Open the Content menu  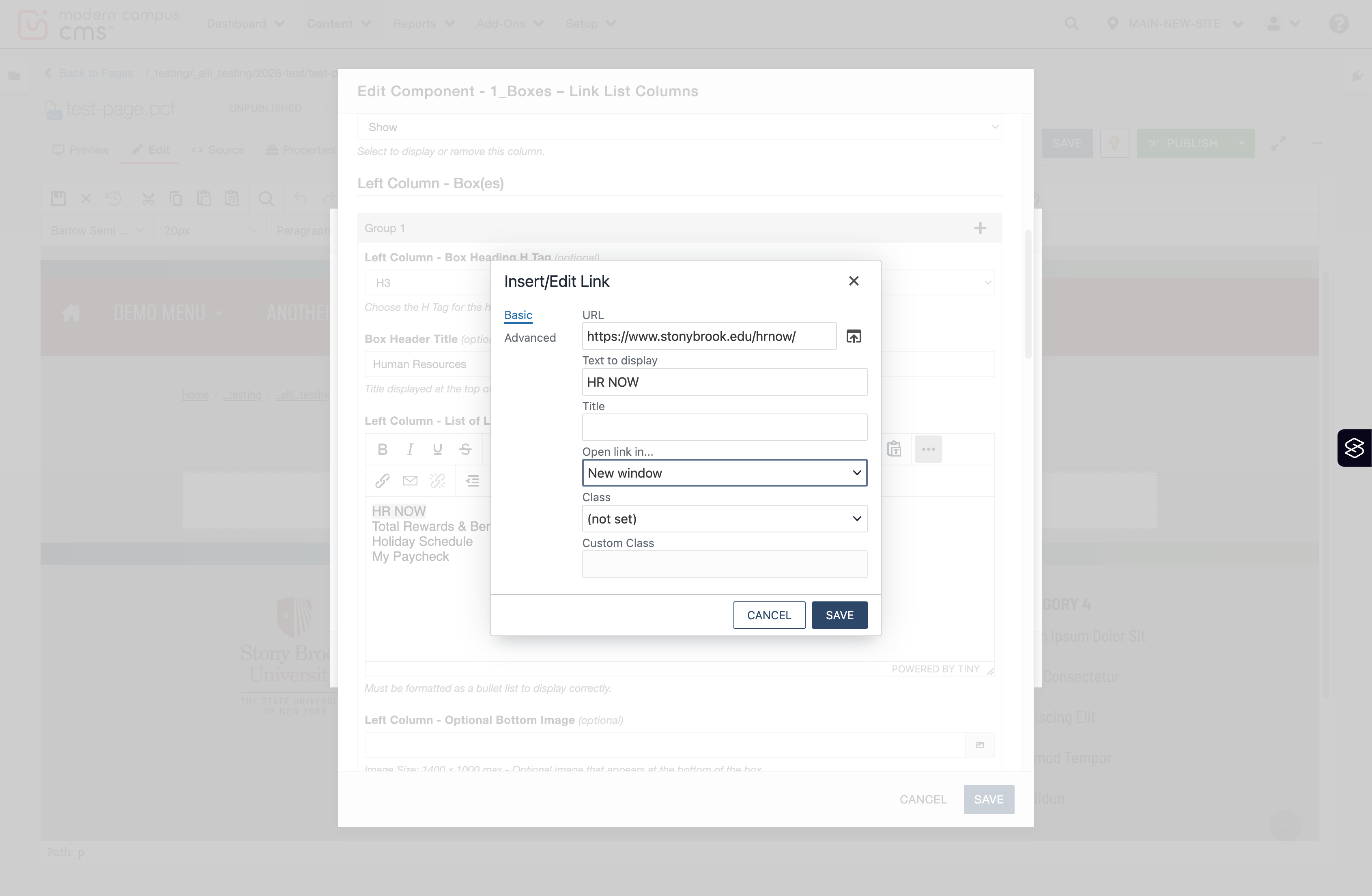(x=339, y=24)
